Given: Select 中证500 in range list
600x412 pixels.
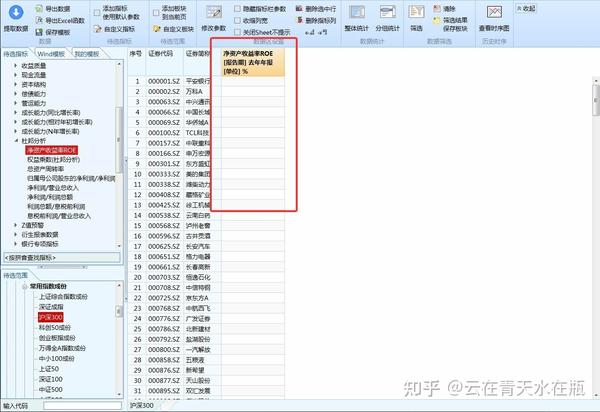Looking at the screenshot, I should (51, 389).
